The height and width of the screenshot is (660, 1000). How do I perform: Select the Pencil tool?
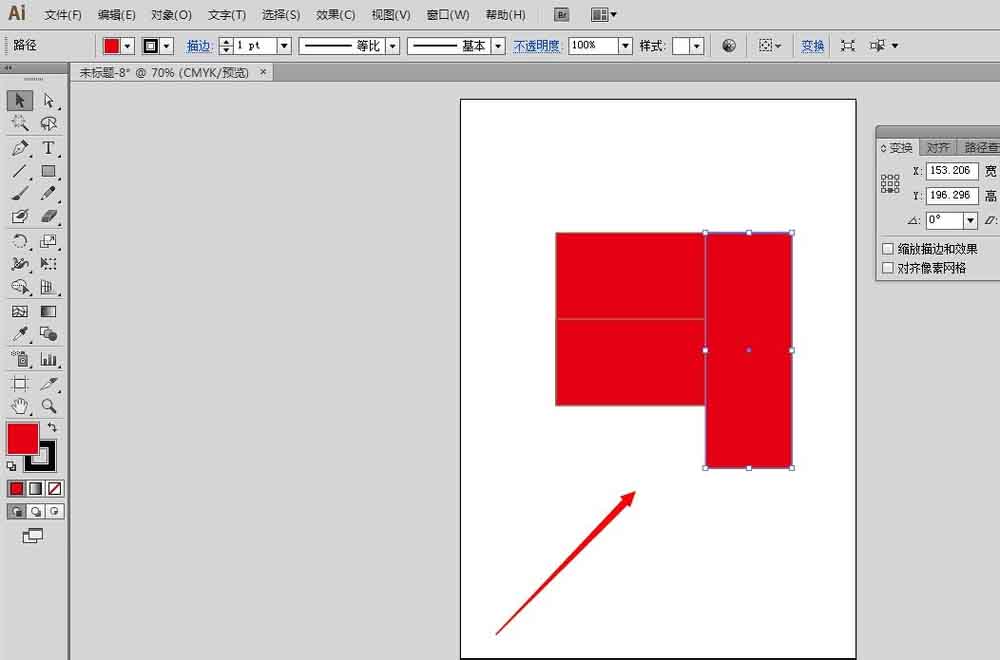(x=48, y=193)
